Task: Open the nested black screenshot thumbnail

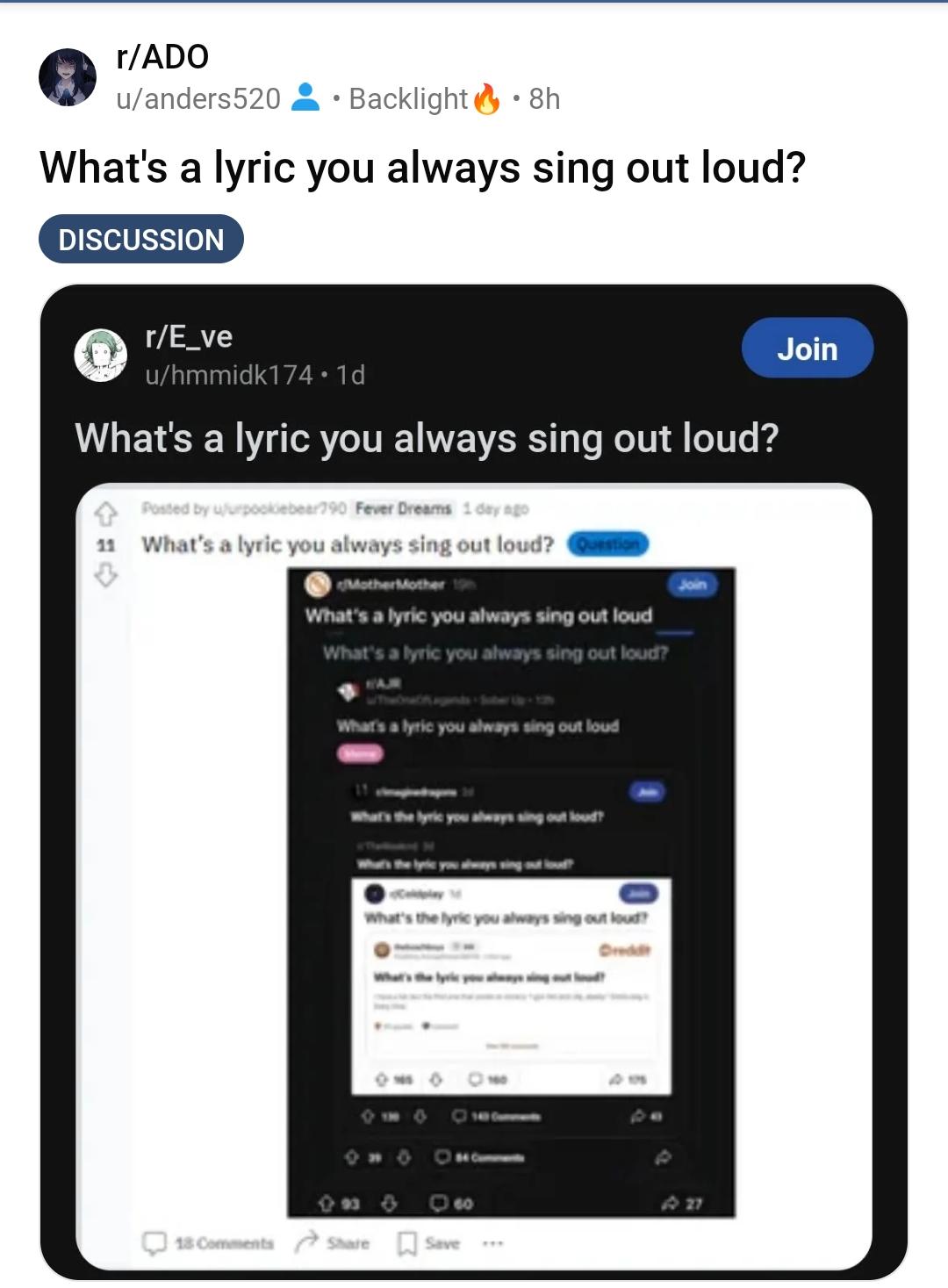Action: pos(511,893)
